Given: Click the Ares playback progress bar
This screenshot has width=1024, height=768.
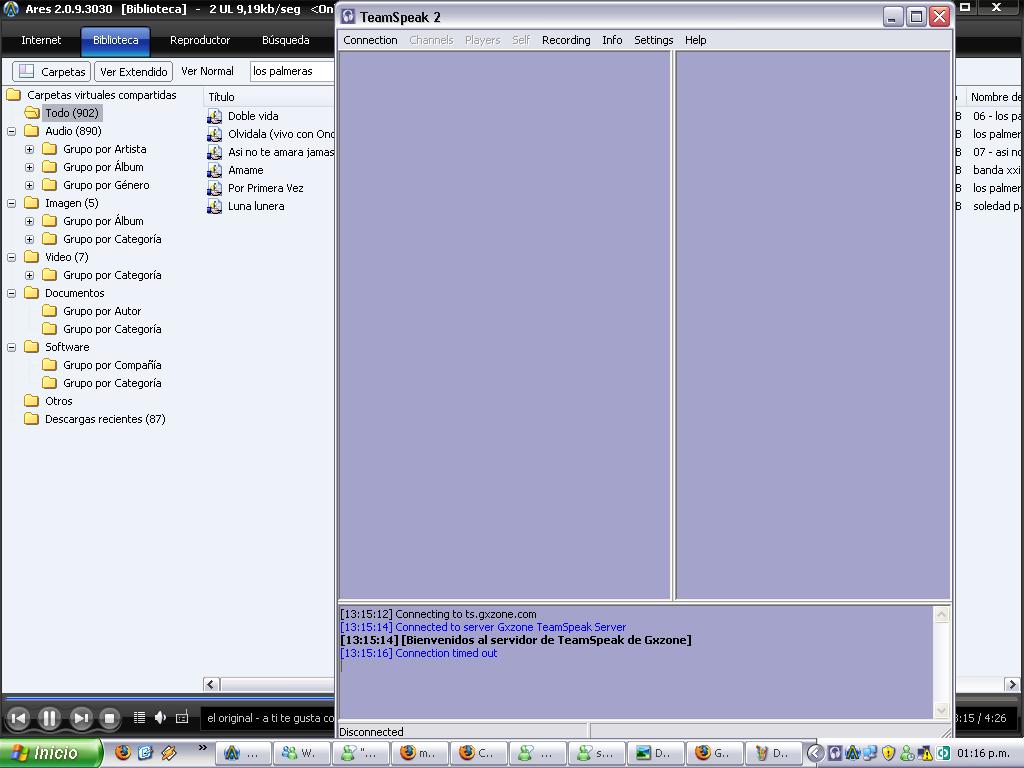Looking at the screenshot, I should [x=170, y=699].
